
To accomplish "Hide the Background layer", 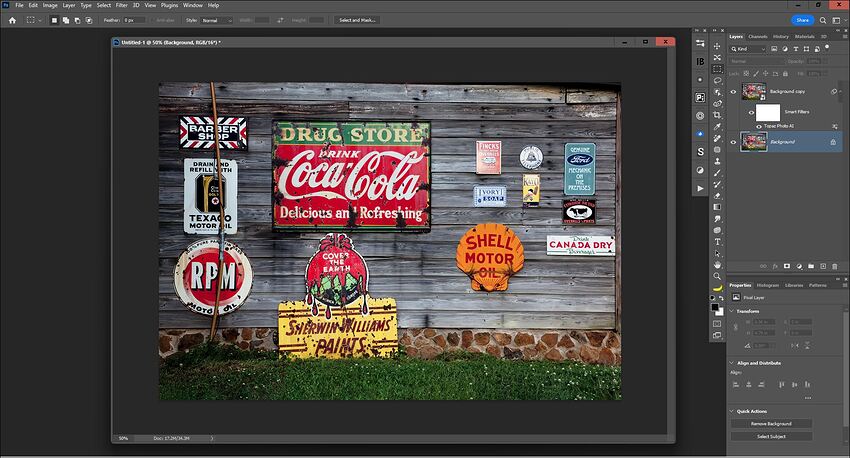I will click(x=733, y=142).
